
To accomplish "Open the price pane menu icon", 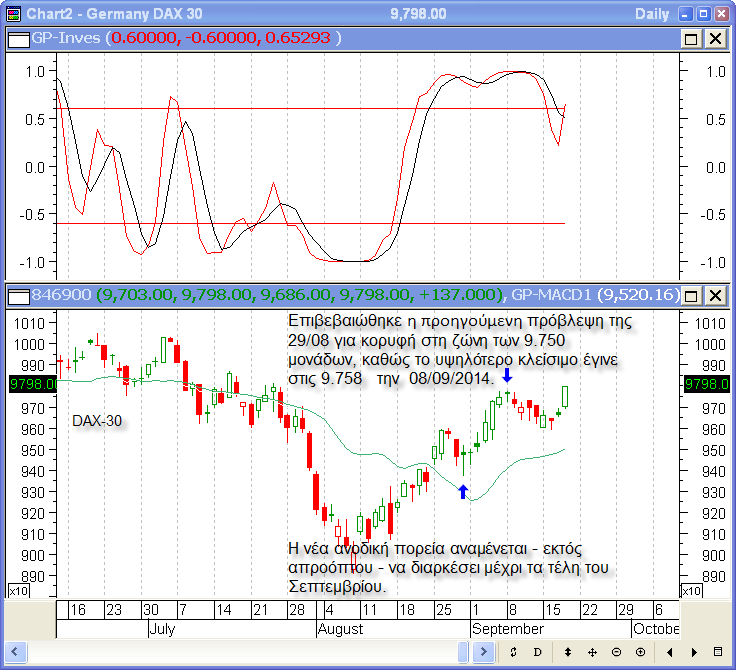I will (18, 295).
